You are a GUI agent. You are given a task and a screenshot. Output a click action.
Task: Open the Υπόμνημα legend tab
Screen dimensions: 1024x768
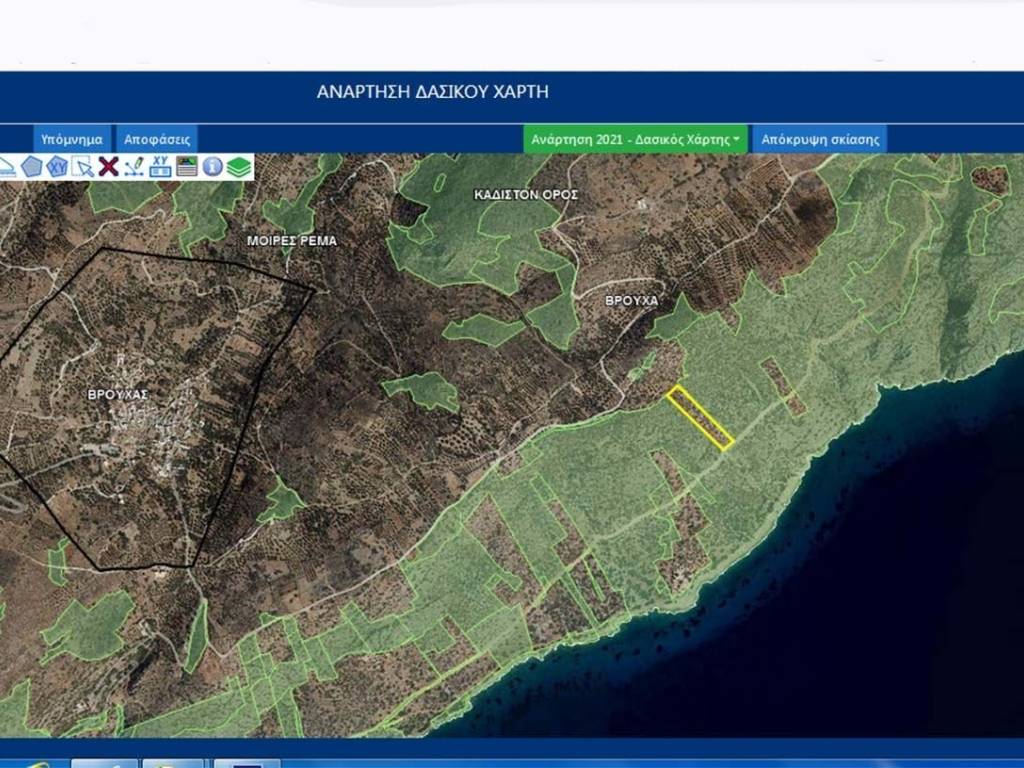pyautogui.click(x=72, y=139)
